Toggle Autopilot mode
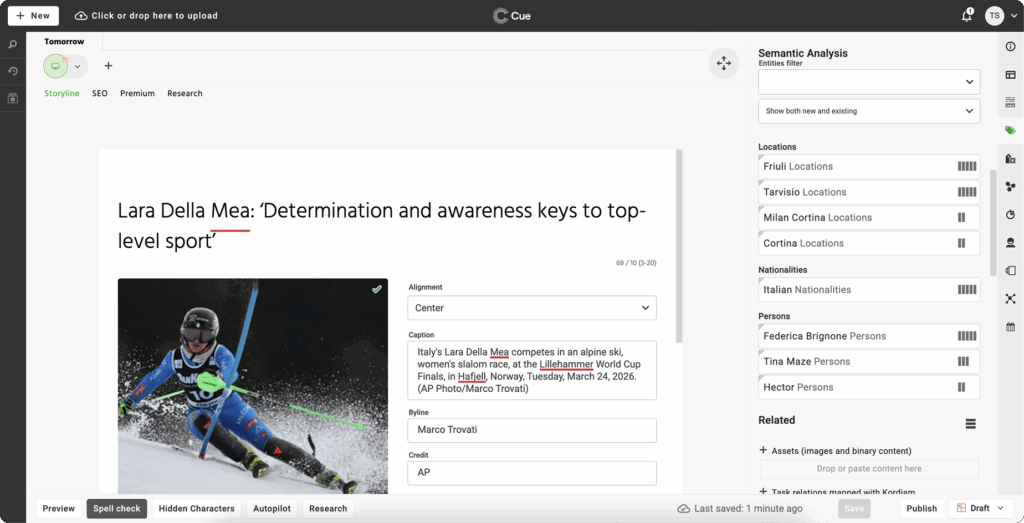Image resolution: width=1024 pixels, height=523 pixels. (x=271, y=508)
